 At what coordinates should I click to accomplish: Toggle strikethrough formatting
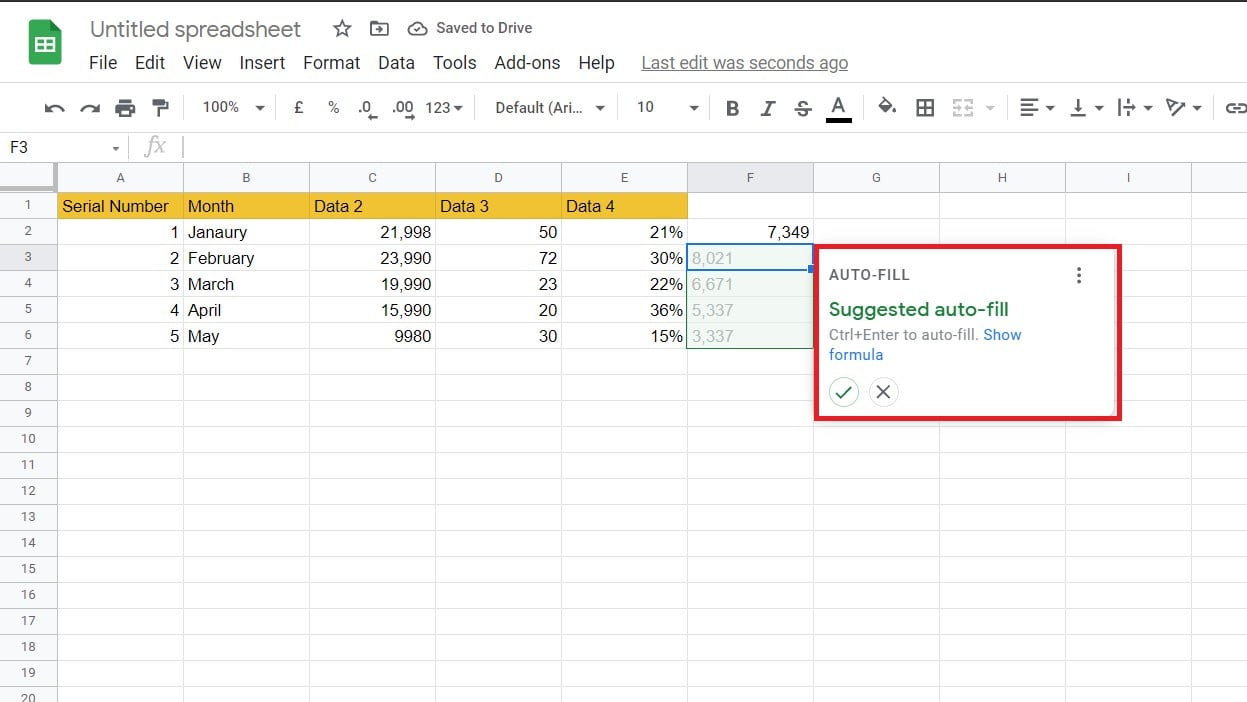803,107
